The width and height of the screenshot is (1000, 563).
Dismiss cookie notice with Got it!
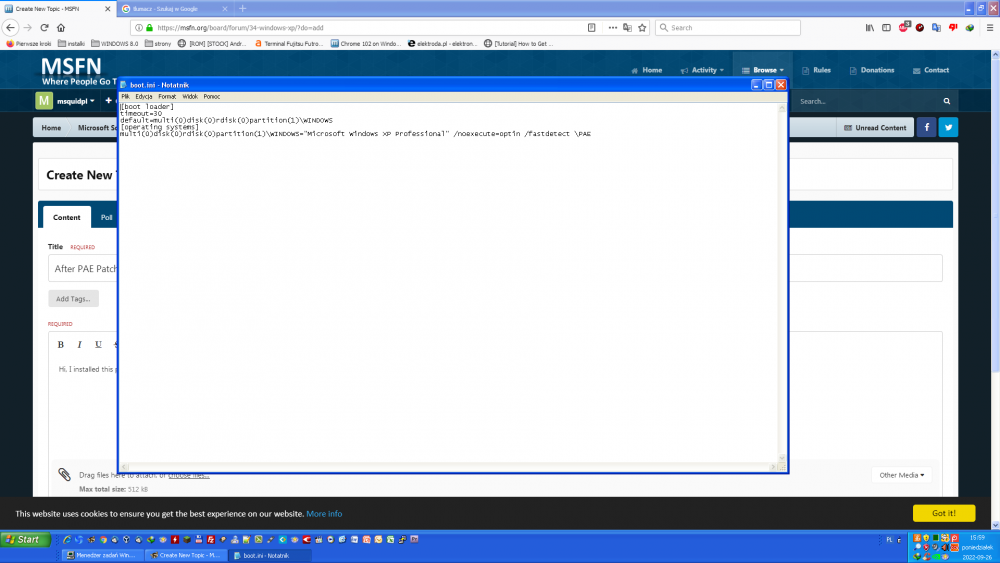pos(943,513)
